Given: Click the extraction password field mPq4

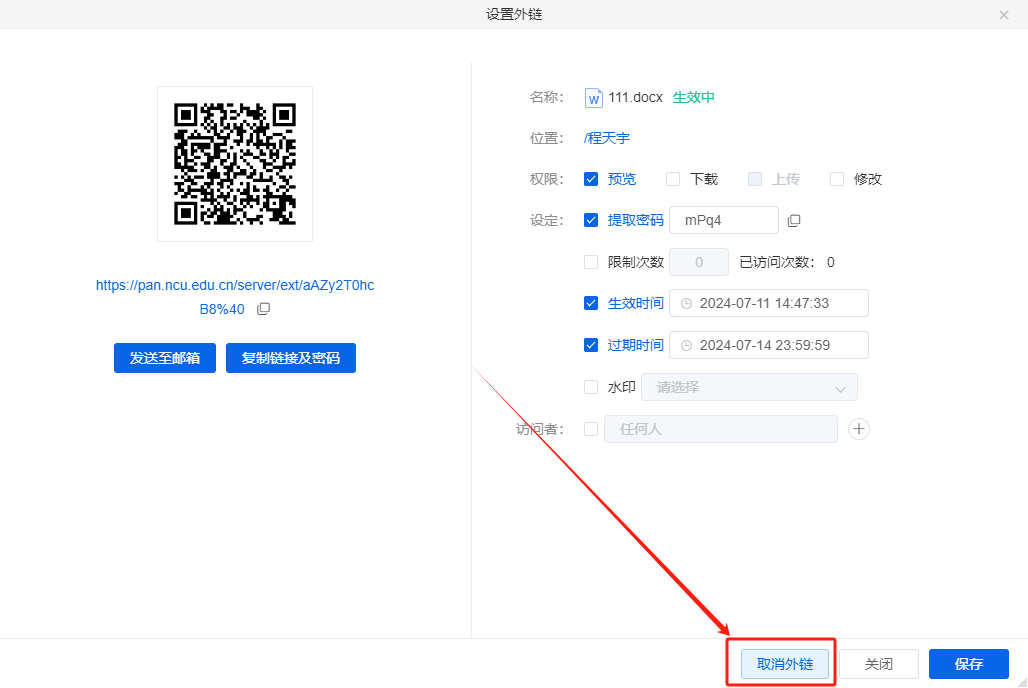Looking at the screenshot, I should pos(724,220).
